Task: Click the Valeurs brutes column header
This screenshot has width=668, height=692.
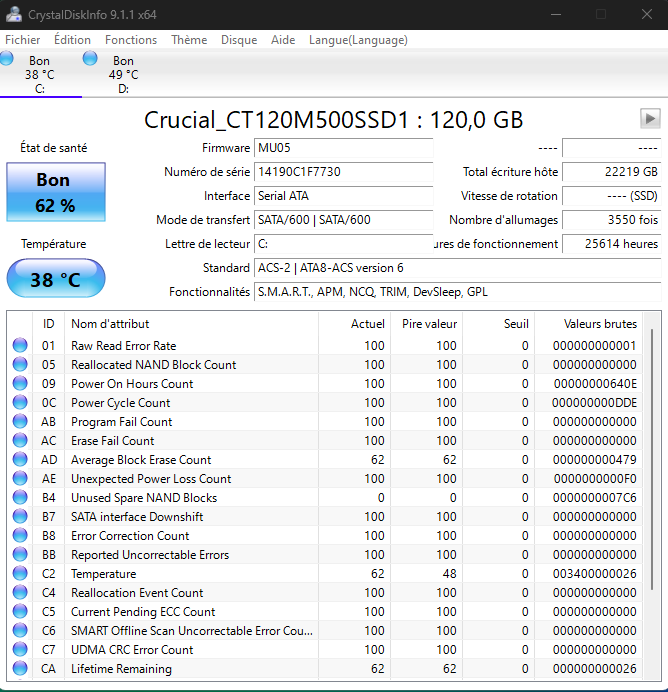Action: [589, 324]
